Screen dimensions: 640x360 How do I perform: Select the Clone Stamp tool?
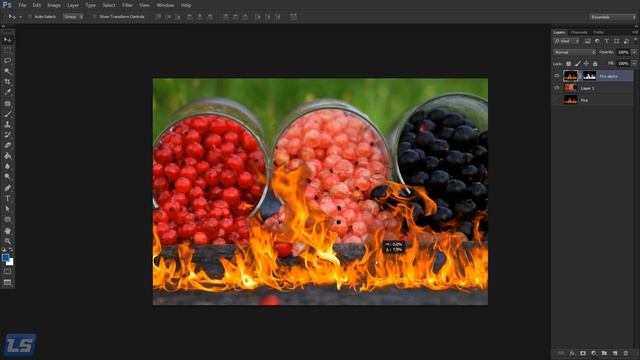7,124
